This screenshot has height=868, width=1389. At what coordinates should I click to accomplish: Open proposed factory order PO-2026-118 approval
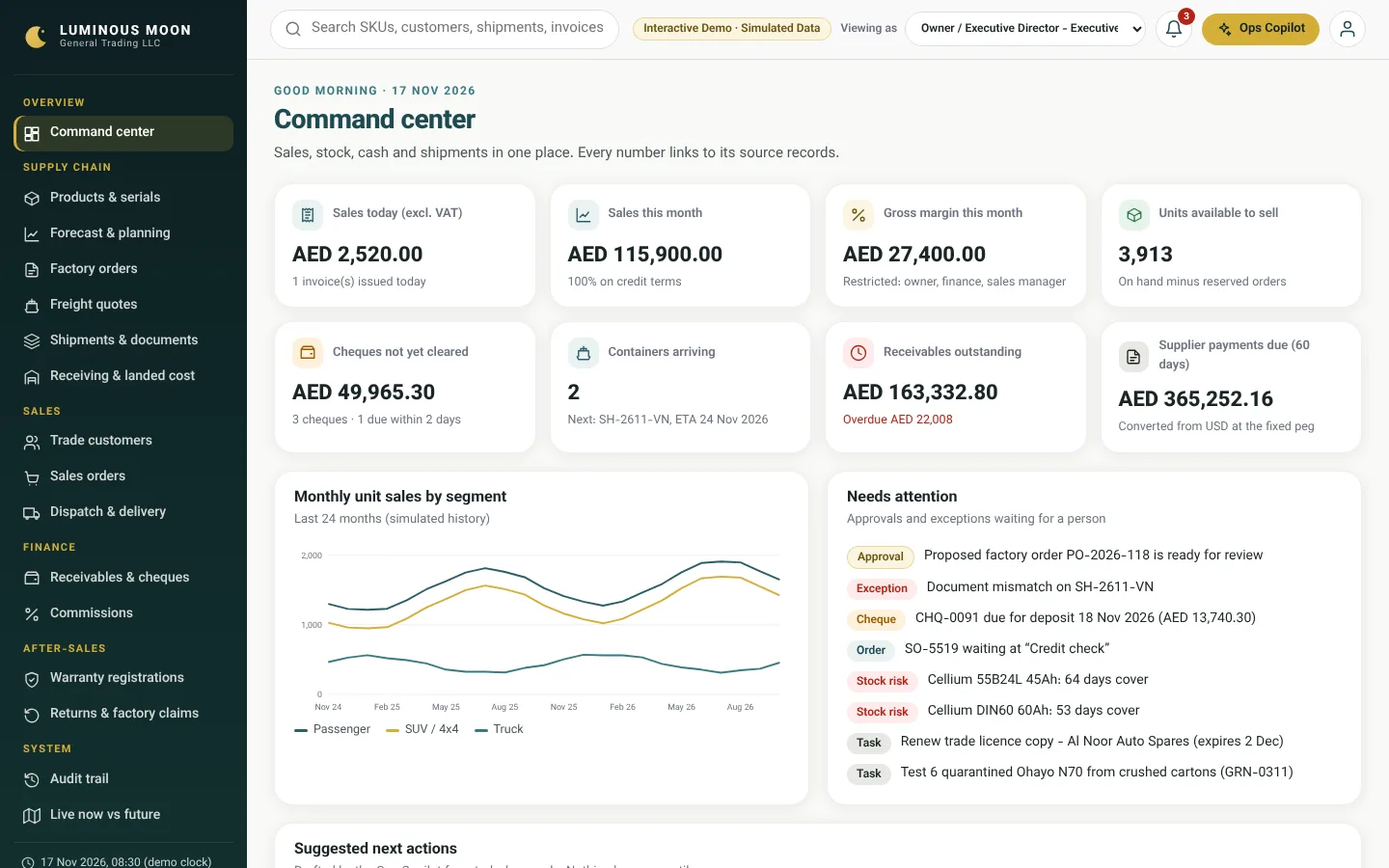click(x=1093, y=556)
